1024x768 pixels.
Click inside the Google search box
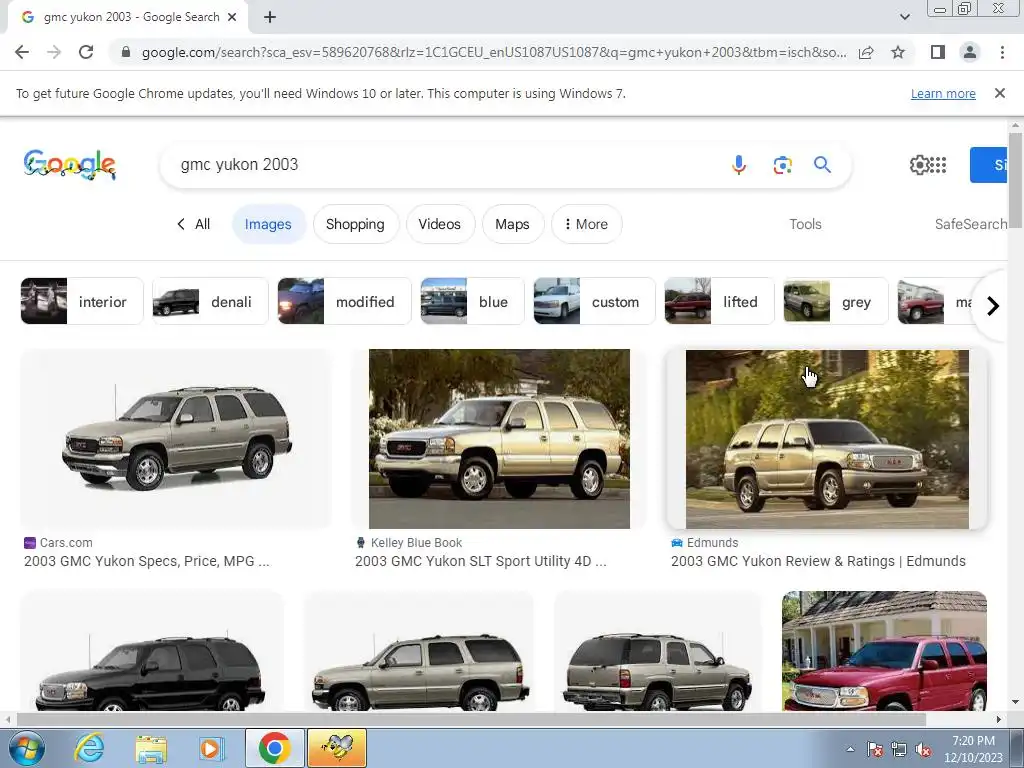click(444, 165)
